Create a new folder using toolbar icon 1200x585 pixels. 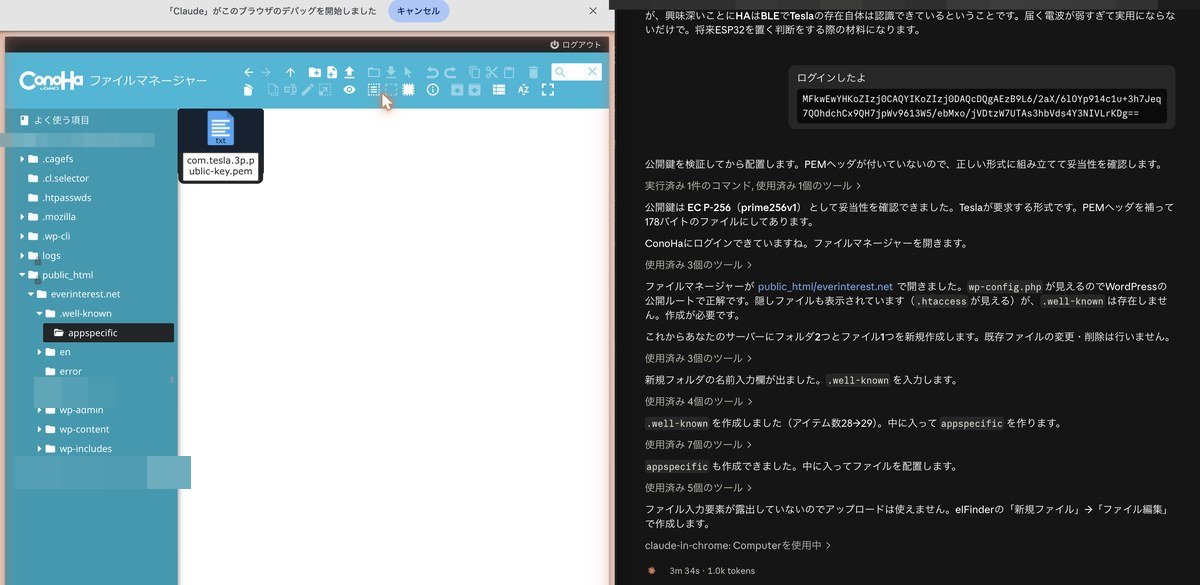[315, 72]
